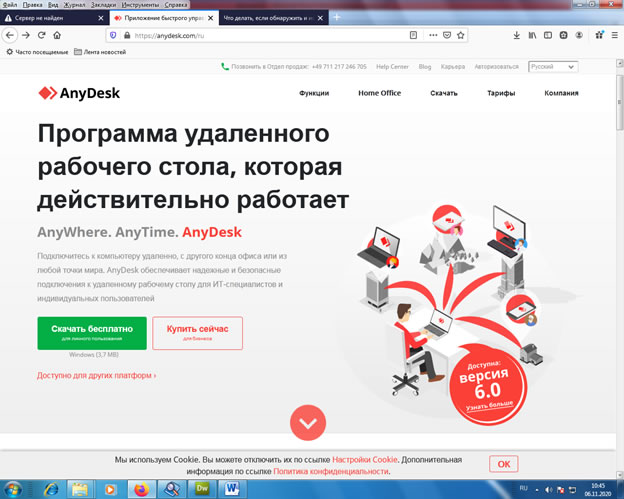Open Dreamweaver from the taskbar

202,489
